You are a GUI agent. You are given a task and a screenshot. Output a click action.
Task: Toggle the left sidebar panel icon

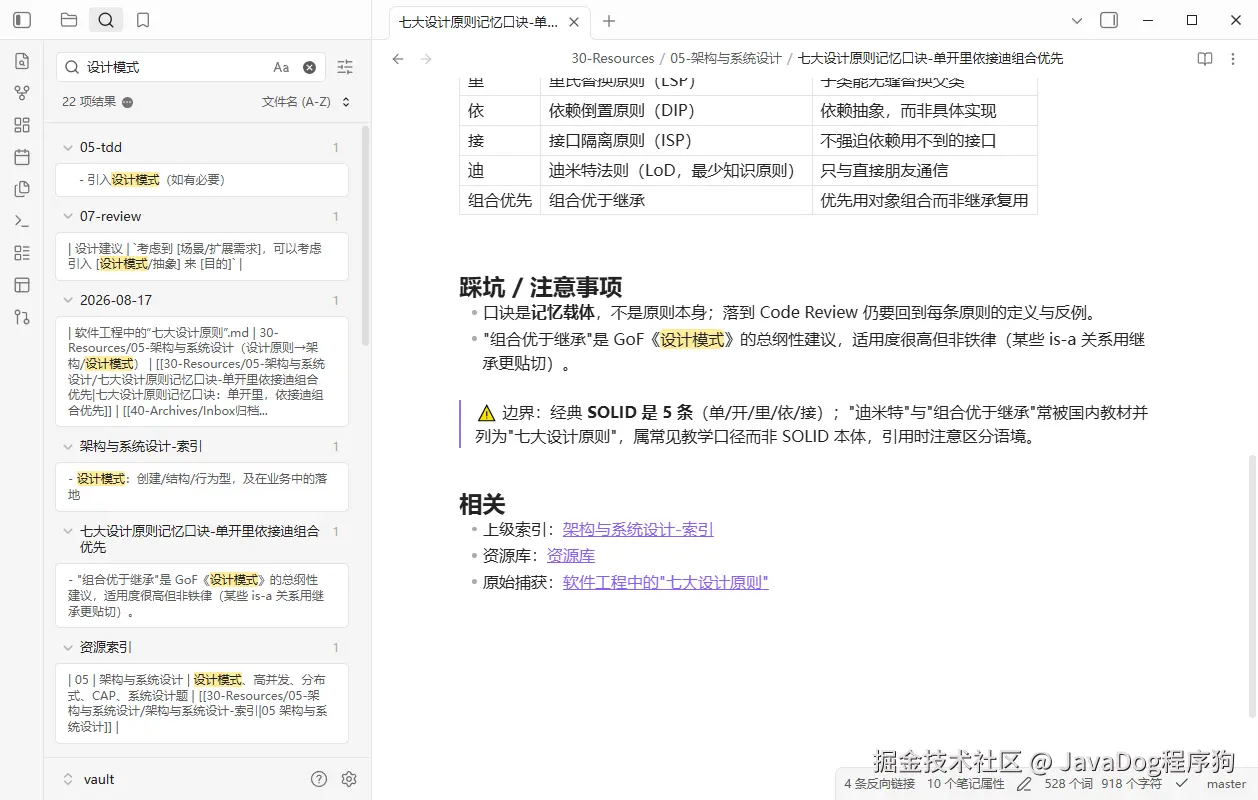(x=22, y=20)
